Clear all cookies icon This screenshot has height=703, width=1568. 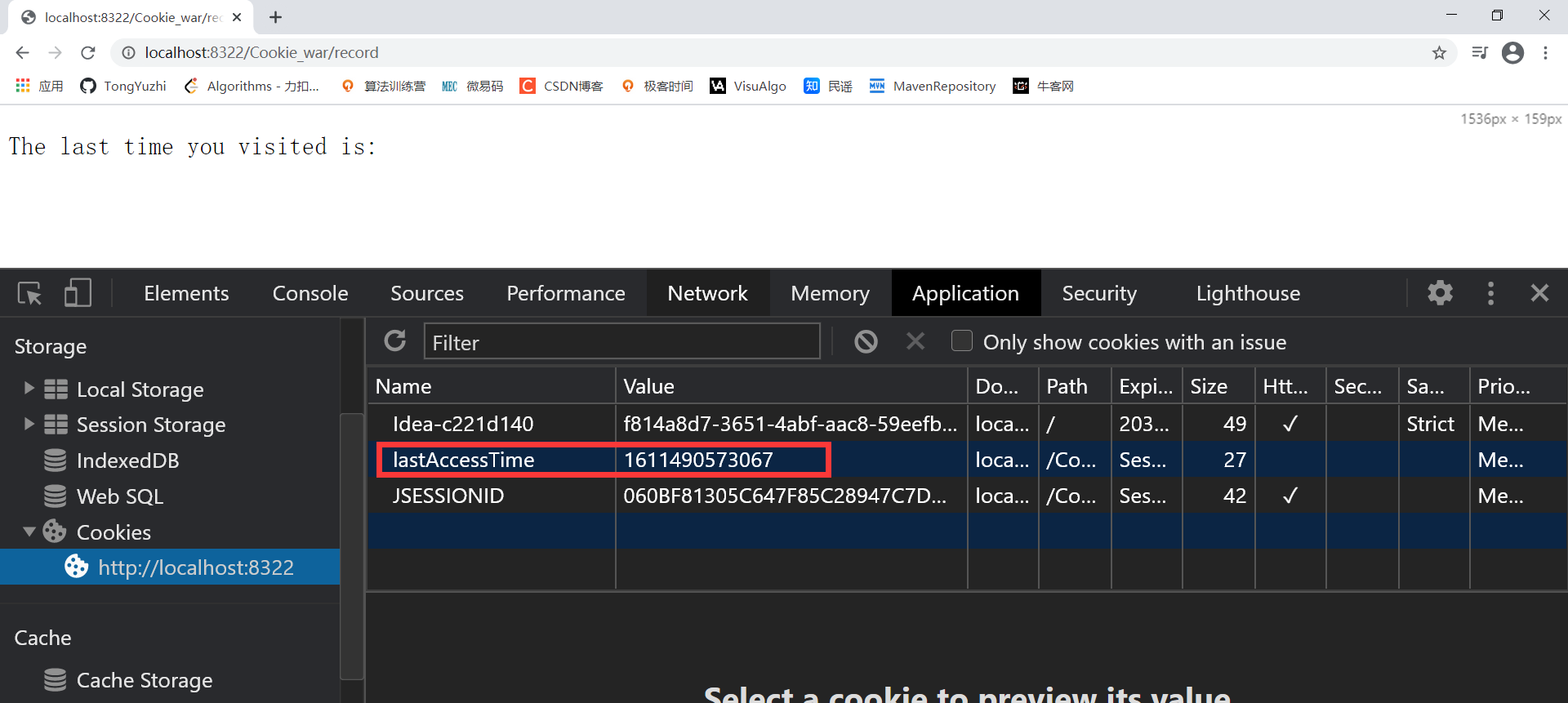pyautogui.click(x=866, y=341)
